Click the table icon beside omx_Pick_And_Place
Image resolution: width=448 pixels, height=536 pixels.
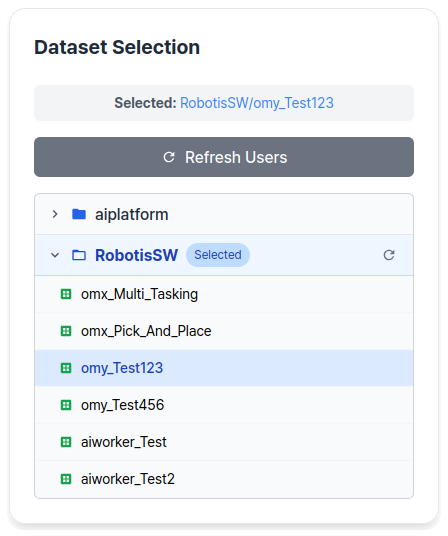click(66, 331)
